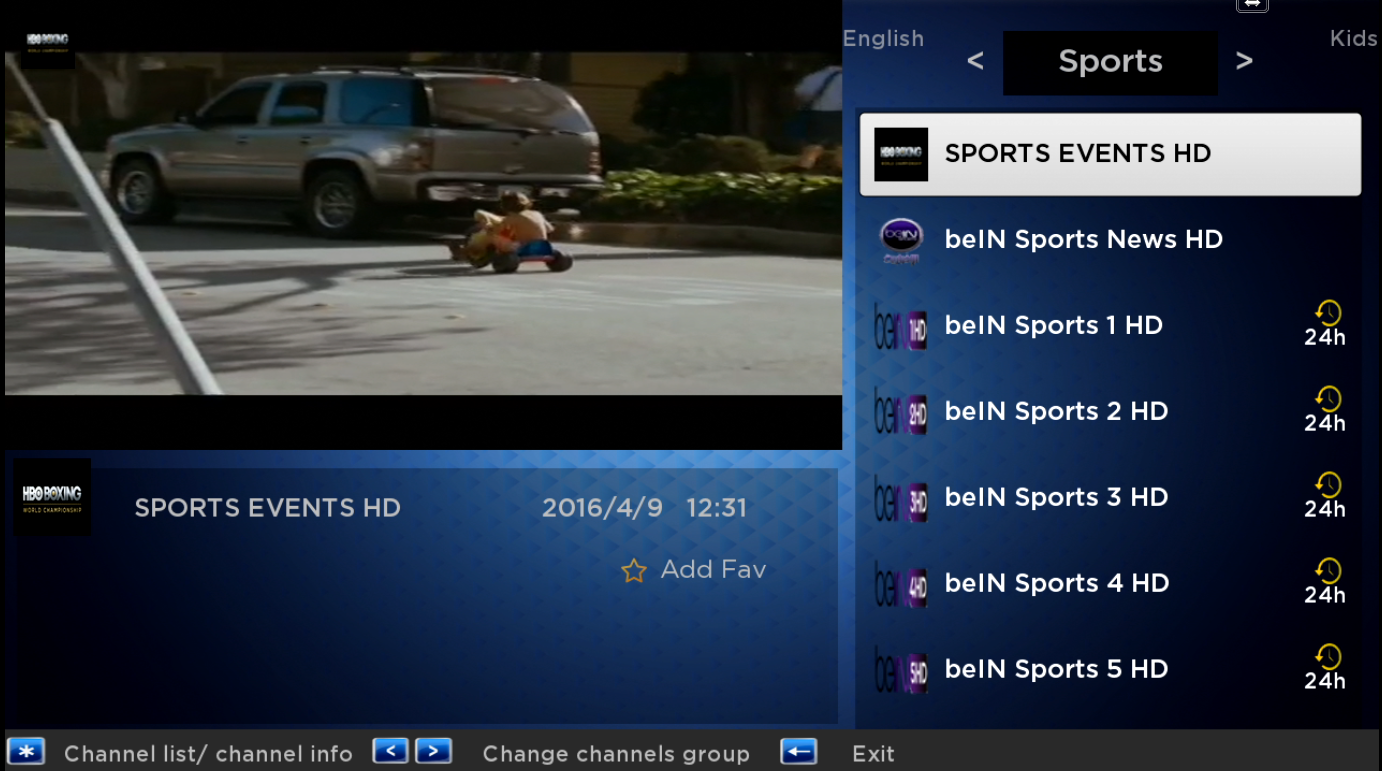Click the star icon next to Add Fav
The width and height of the screenshot is (1382, 771).
[x=633, y=571]
